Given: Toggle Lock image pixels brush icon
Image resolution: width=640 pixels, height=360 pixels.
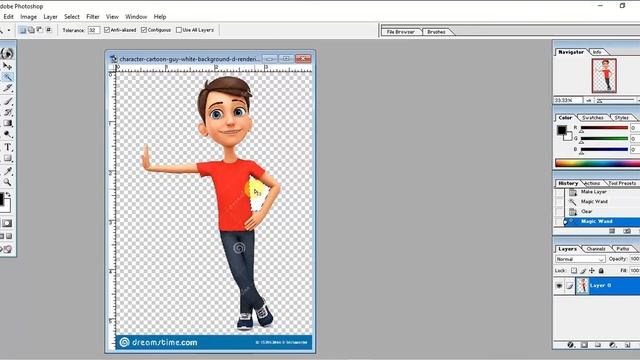Looking at the screenshot, I should click(583, 271).
